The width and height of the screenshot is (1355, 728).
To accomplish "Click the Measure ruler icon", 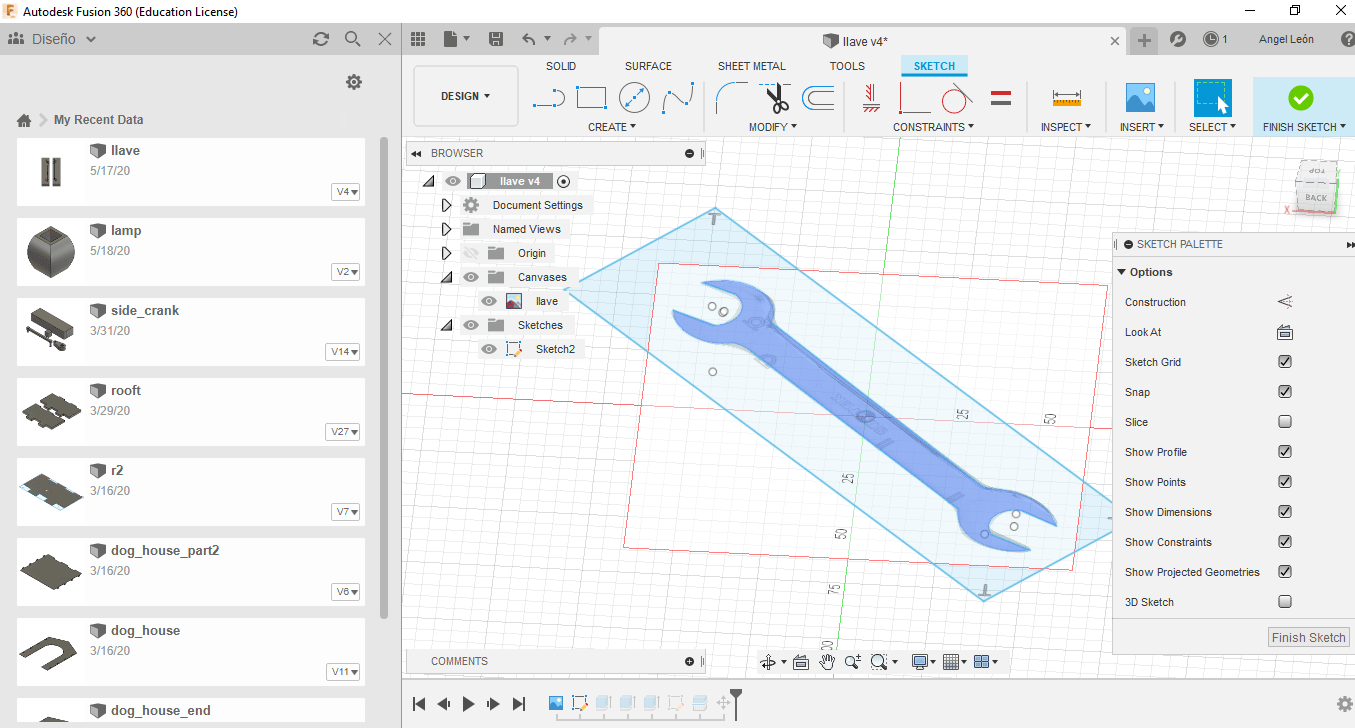I will tap(1067, 98).
